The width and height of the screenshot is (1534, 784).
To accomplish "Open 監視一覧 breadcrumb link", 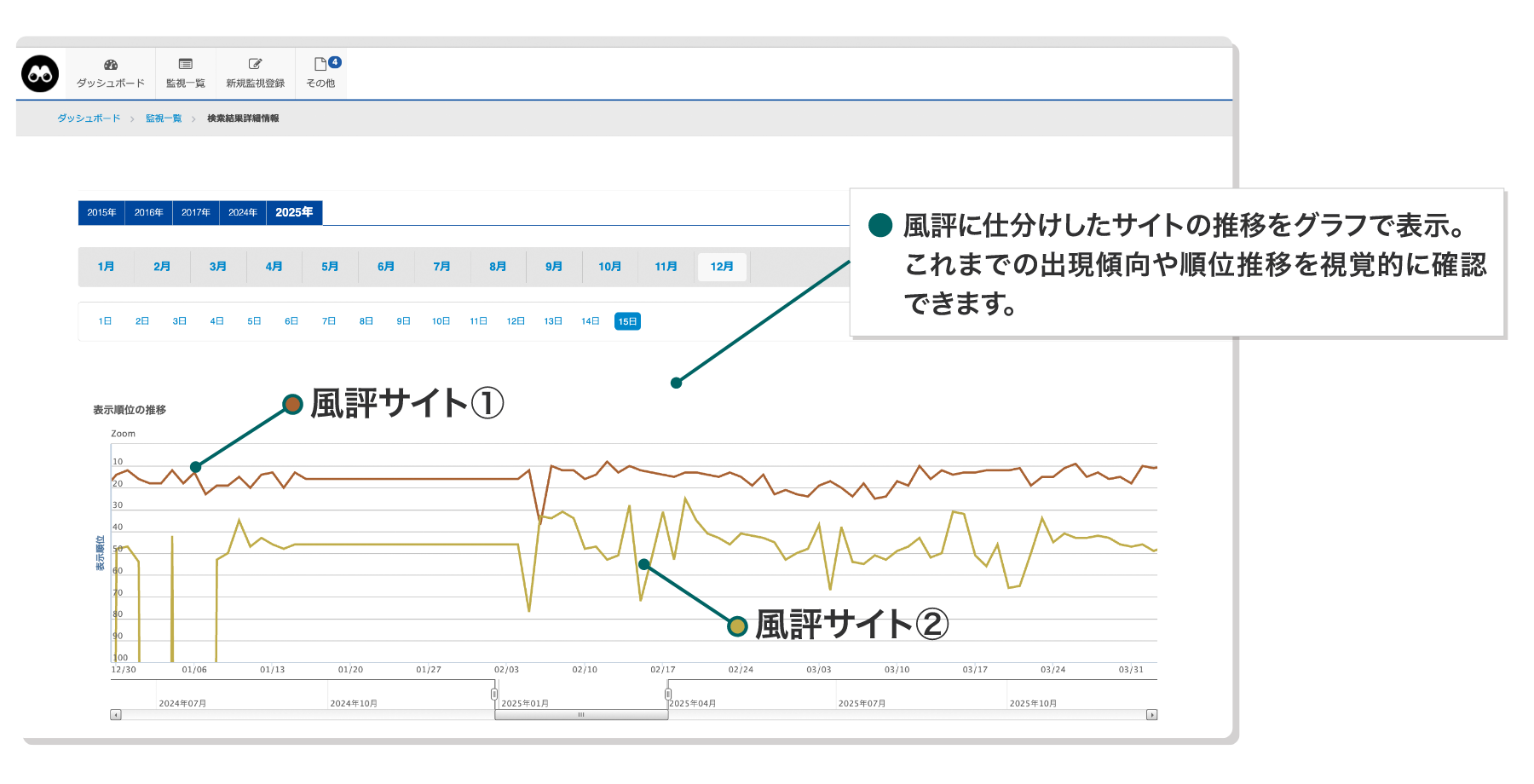I will tap(164, 118).
